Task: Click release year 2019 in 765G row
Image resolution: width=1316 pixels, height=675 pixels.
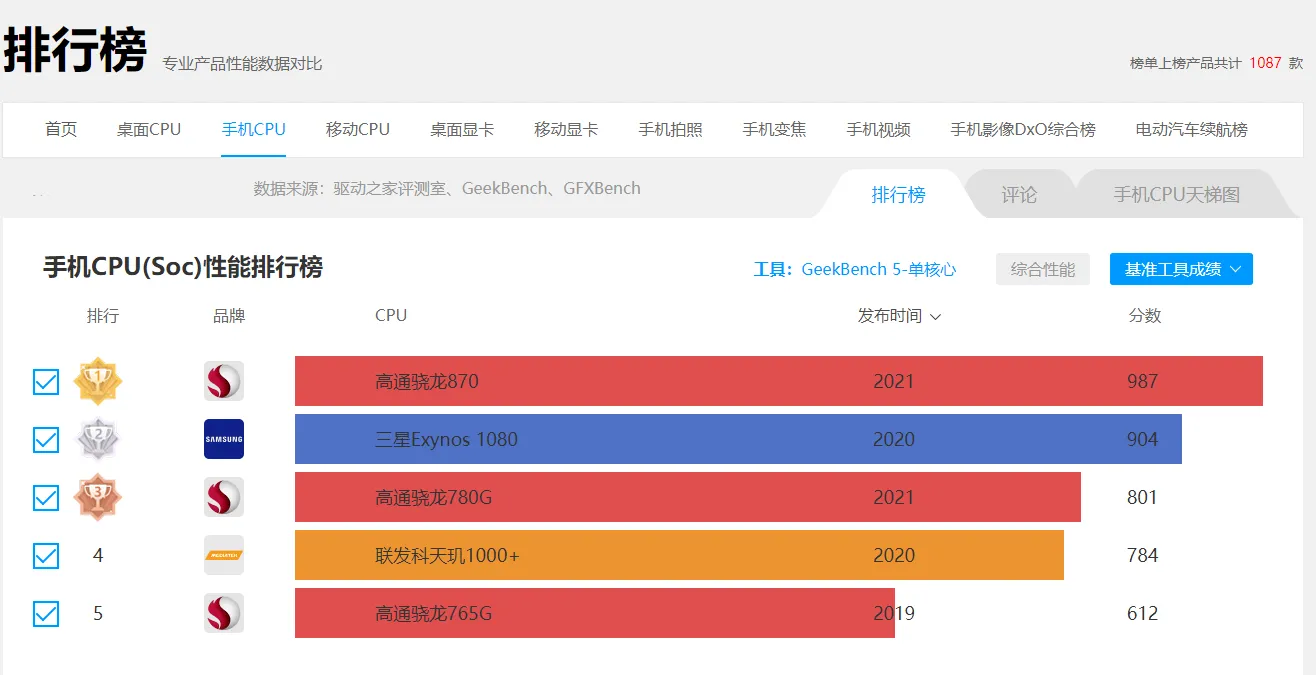Action: pyautogui.click(x=894, y=613)
